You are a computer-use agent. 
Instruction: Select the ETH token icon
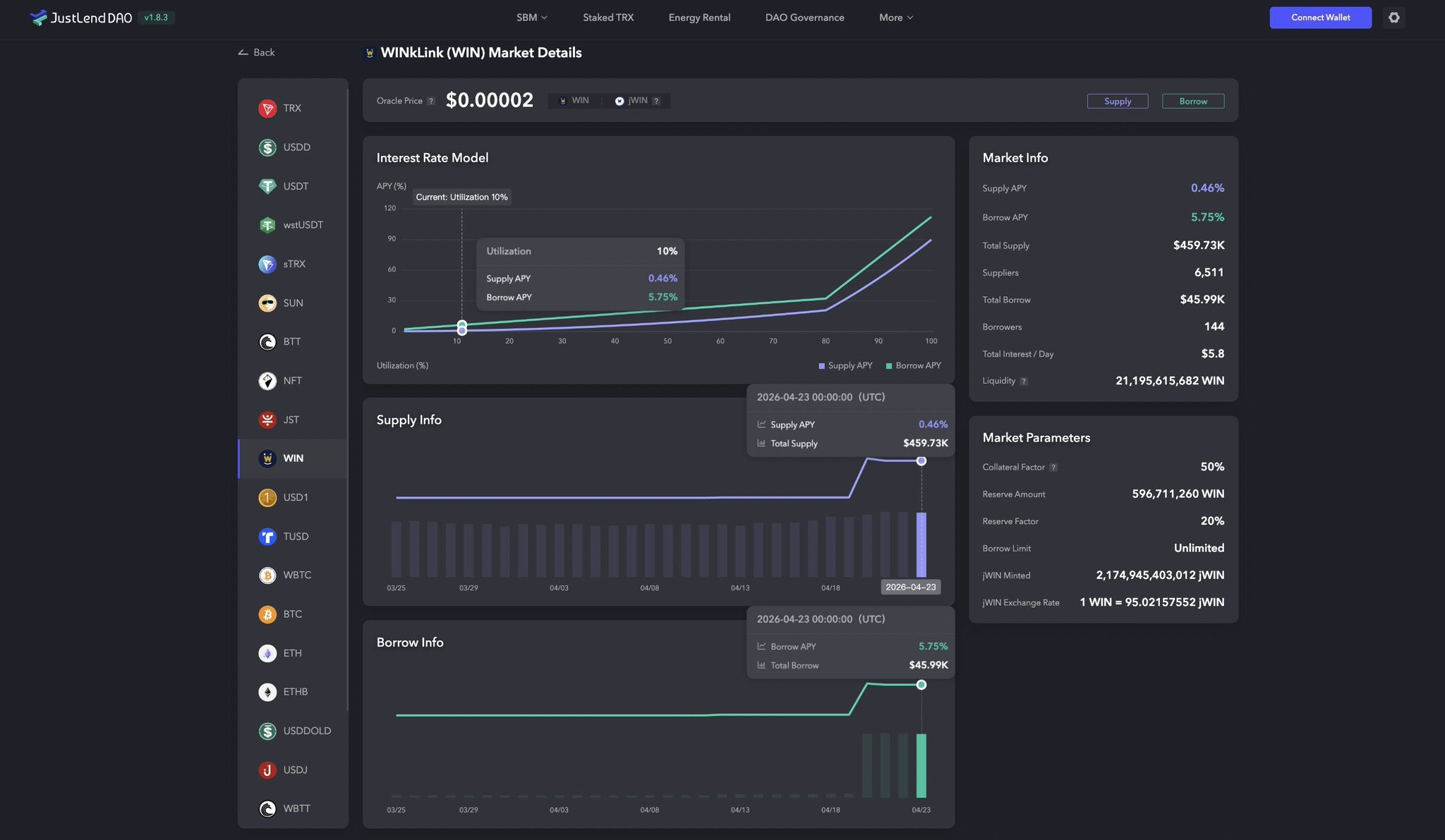[267, 654]
